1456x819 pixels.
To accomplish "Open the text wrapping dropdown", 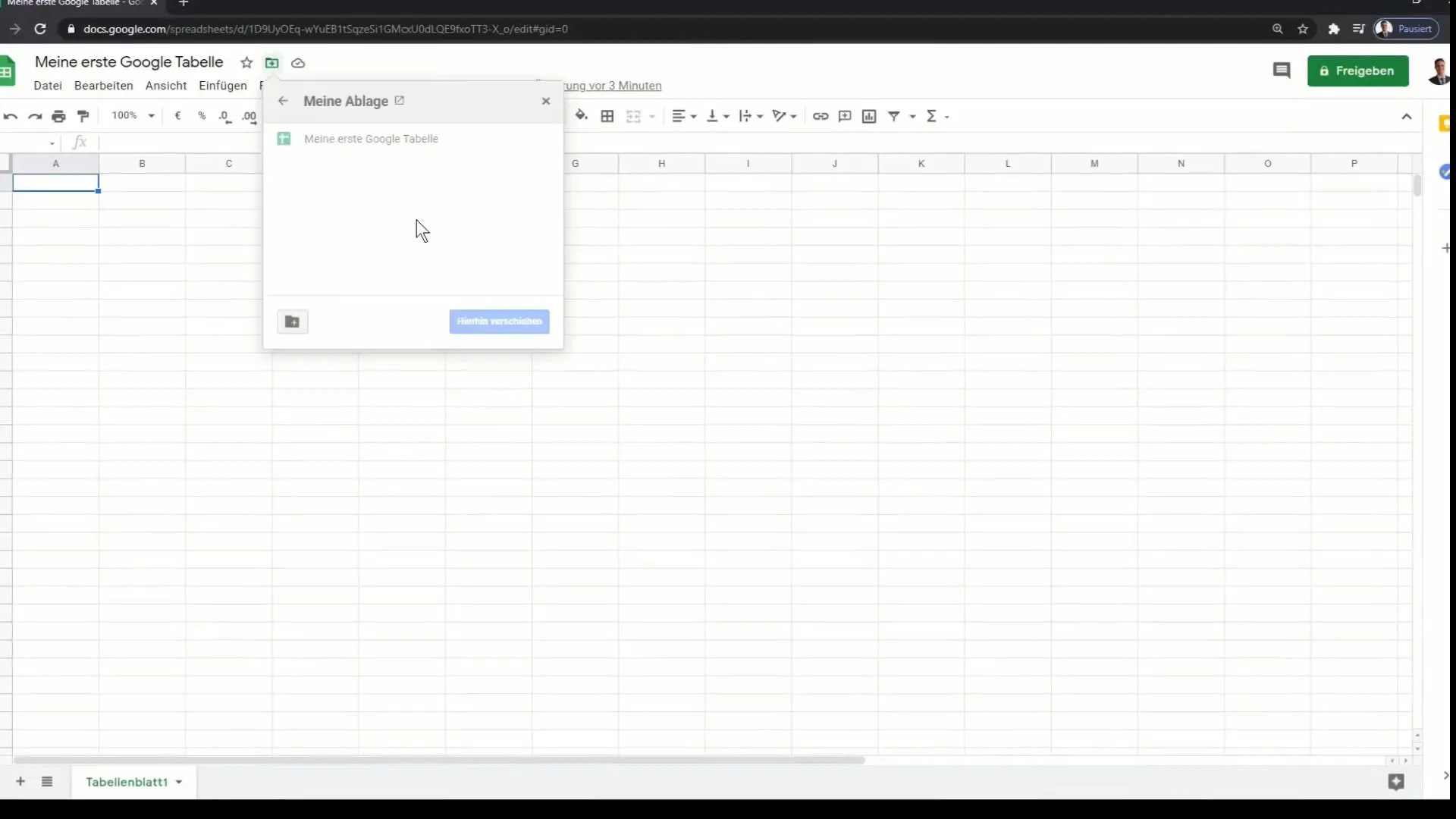I will pos(751,116).
